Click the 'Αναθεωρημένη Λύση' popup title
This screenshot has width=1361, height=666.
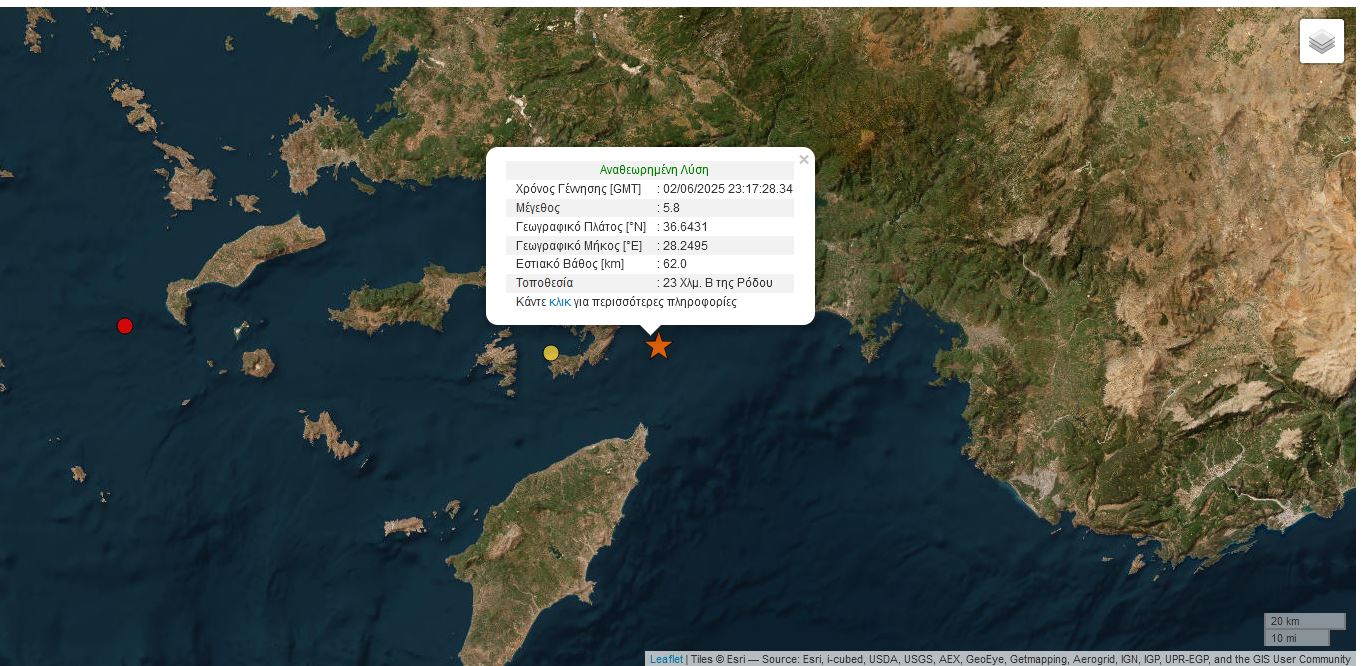654,170
